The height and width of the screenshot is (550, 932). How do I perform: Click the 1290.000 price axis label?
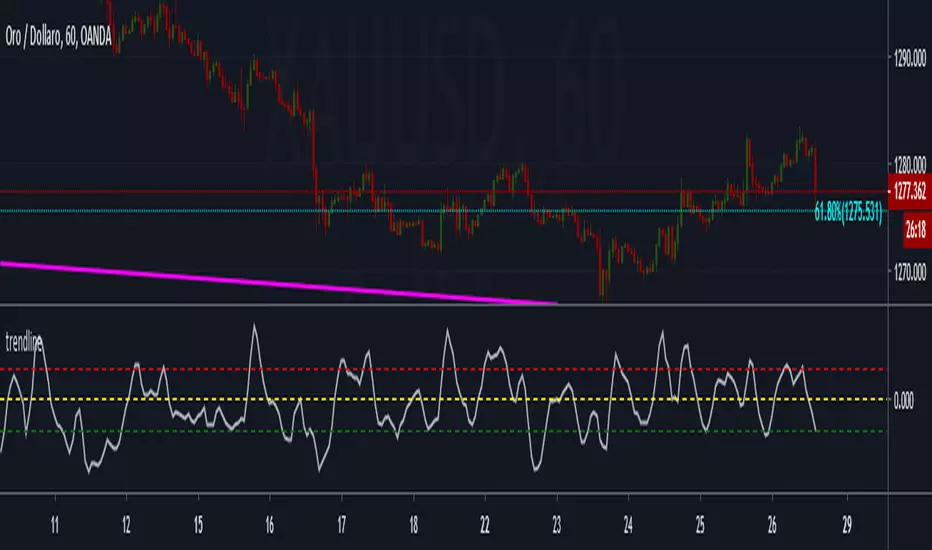(910, 58)
